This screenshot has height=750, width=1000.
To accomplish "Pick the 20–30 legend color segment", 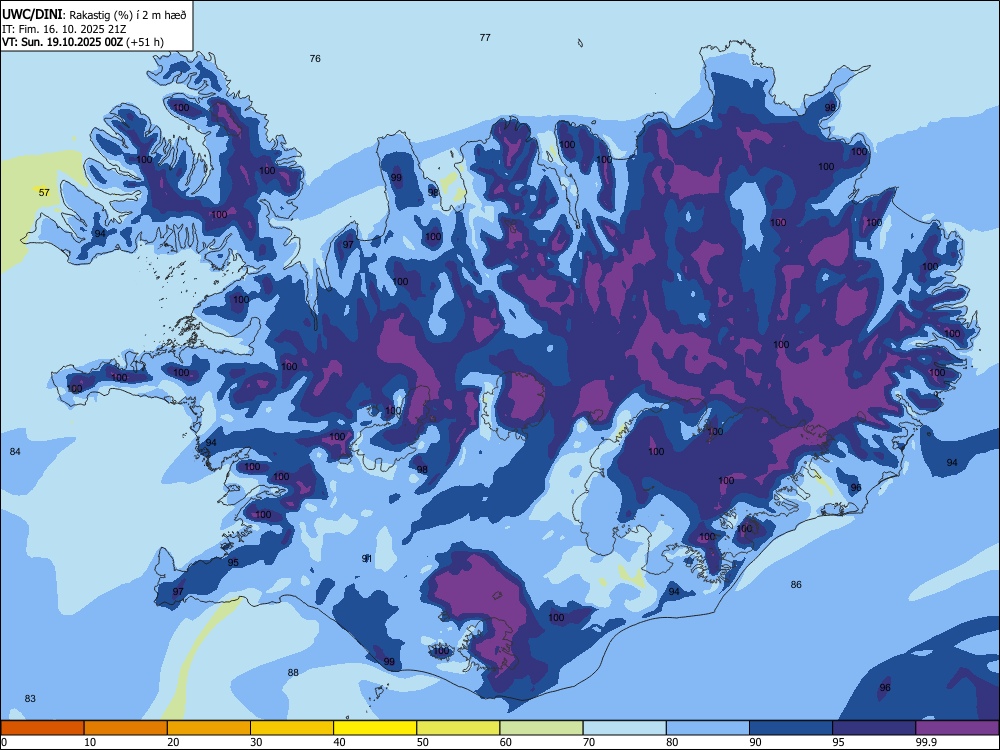I will point(209,728).
